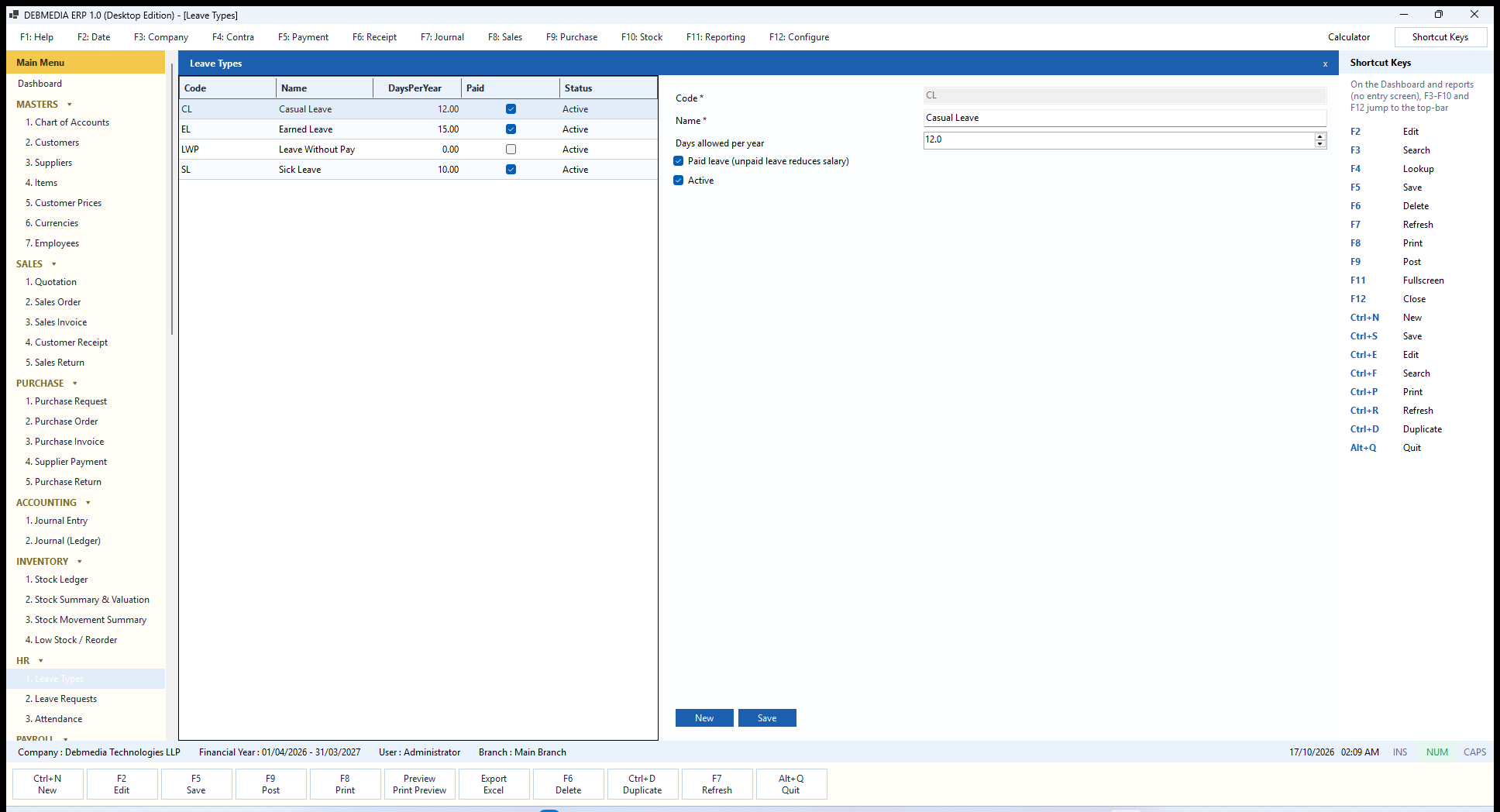
Task: Collapse the ACCOUNTING section arrow
Action: coord(88,503)
